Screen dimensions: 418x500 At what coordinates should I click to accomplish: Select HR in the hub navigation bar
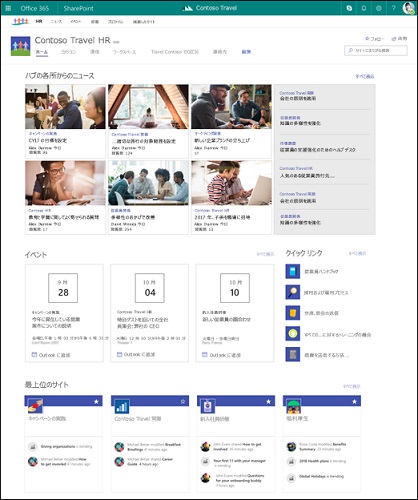(x=39, y=21)
